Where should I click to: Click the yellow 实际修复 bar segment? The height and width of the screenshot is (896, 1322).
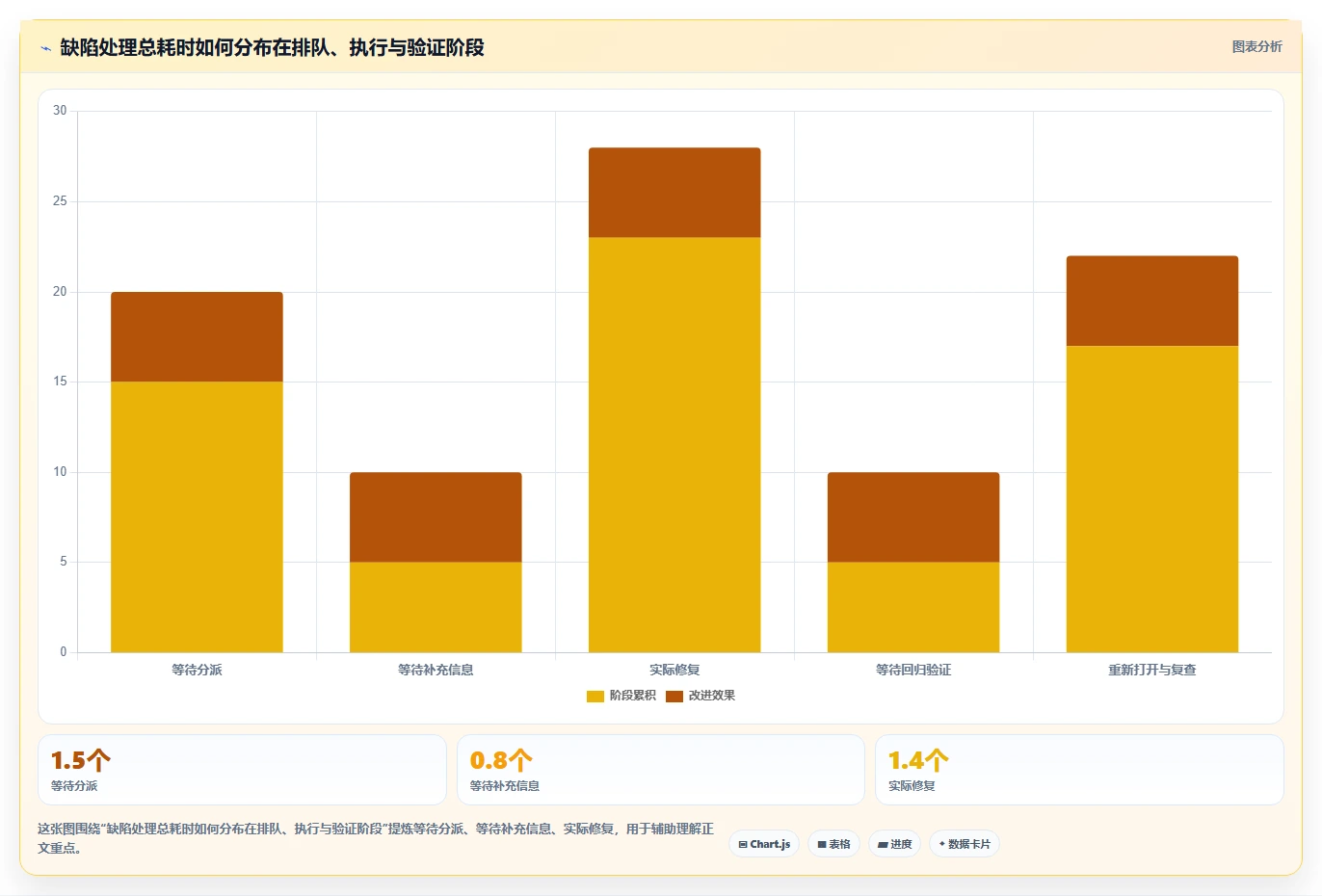674,445
